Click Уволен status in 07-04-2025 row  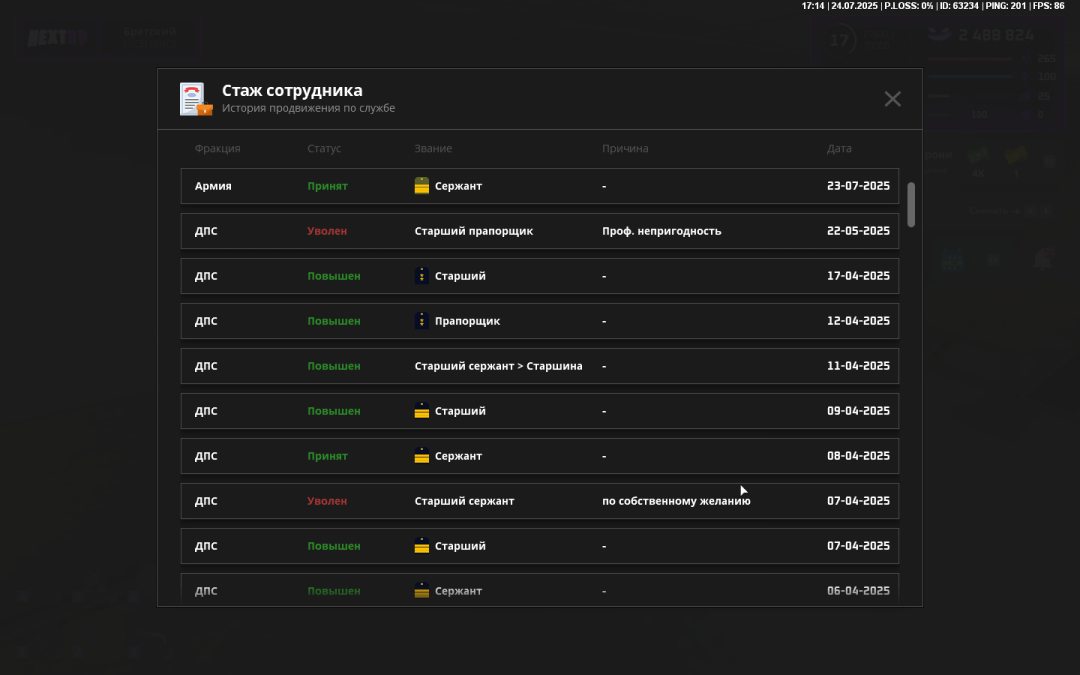[327, 501]
